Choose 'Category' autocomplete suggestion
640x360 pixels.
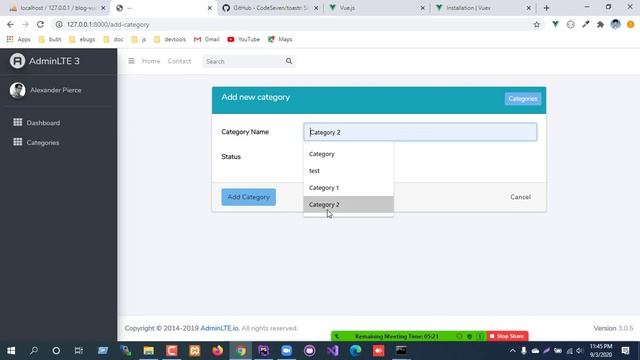click(348, 154)
